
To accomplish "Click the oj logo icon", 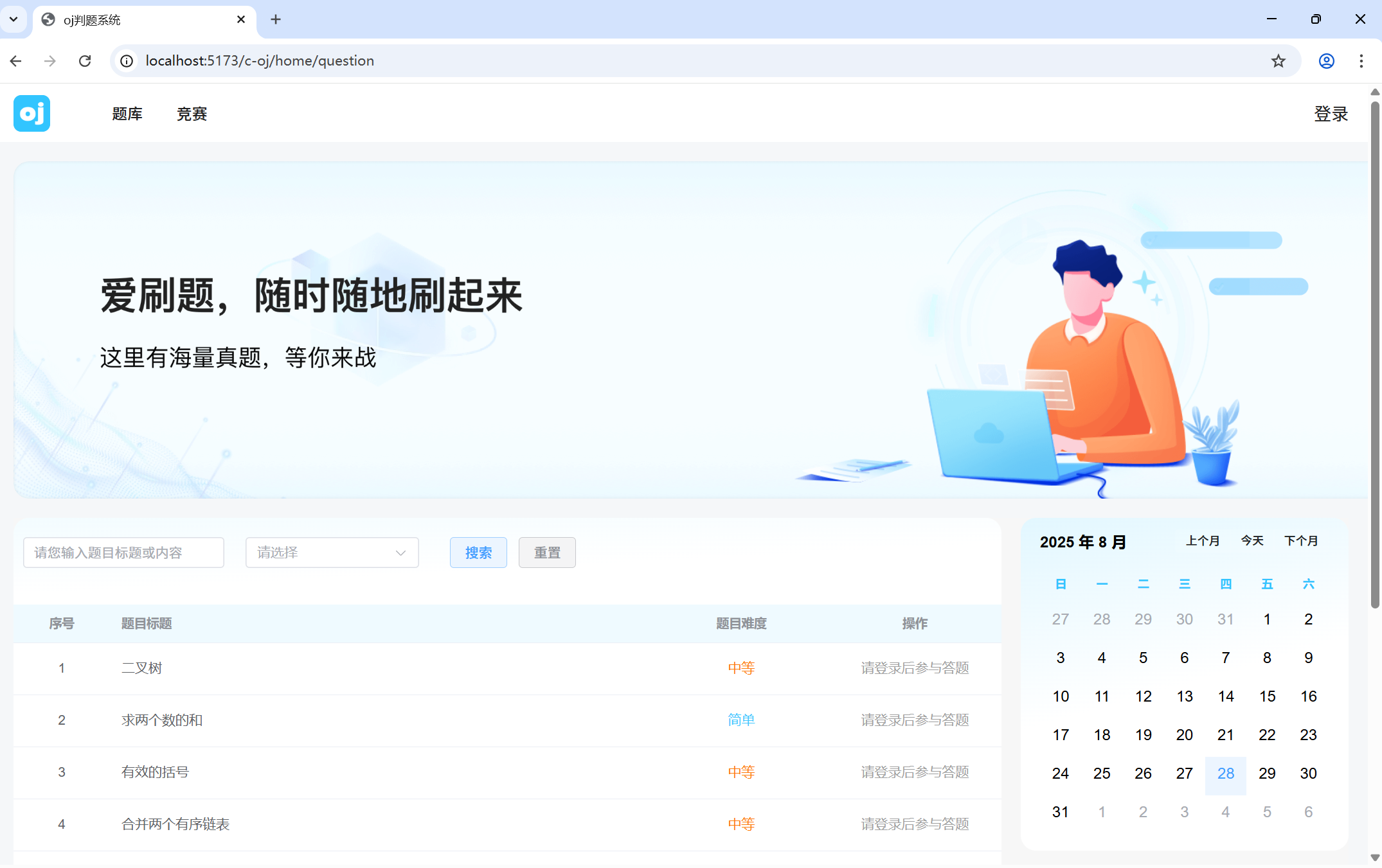I will pos(31,114).
